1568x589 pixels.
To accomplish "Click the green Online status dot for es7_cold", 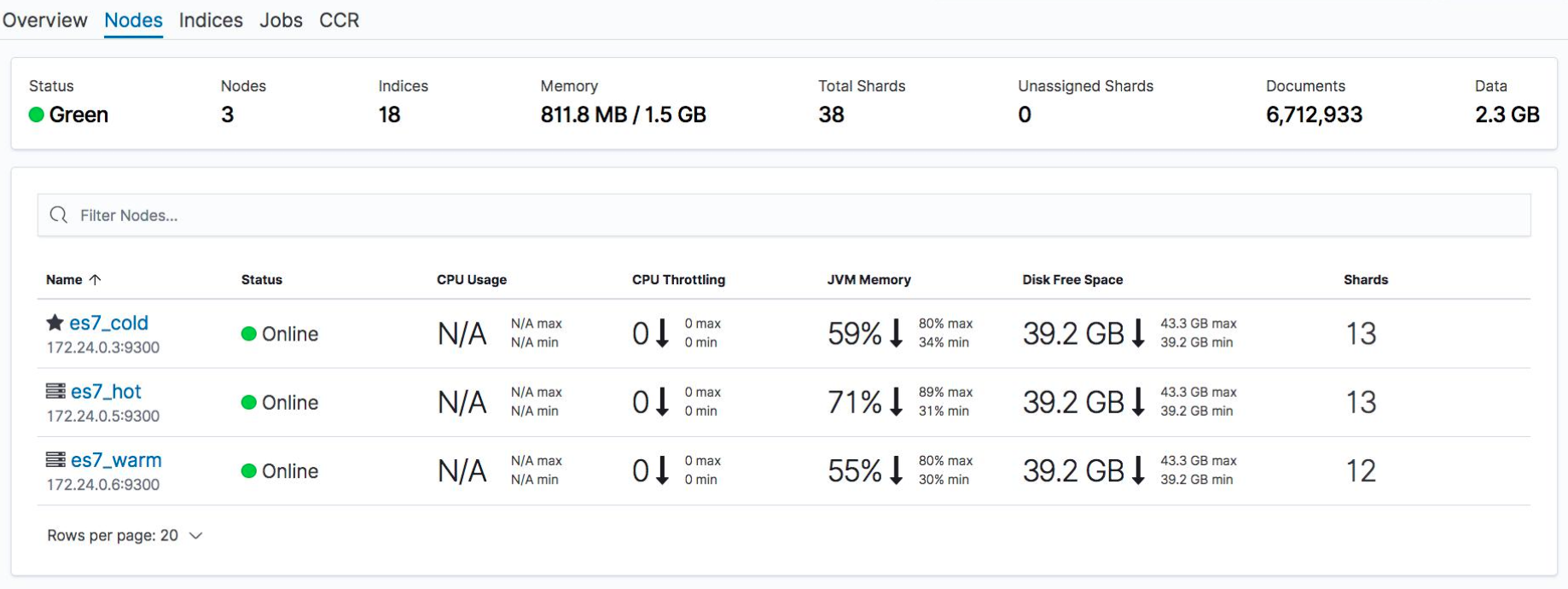I will click(x=249, y=334).
